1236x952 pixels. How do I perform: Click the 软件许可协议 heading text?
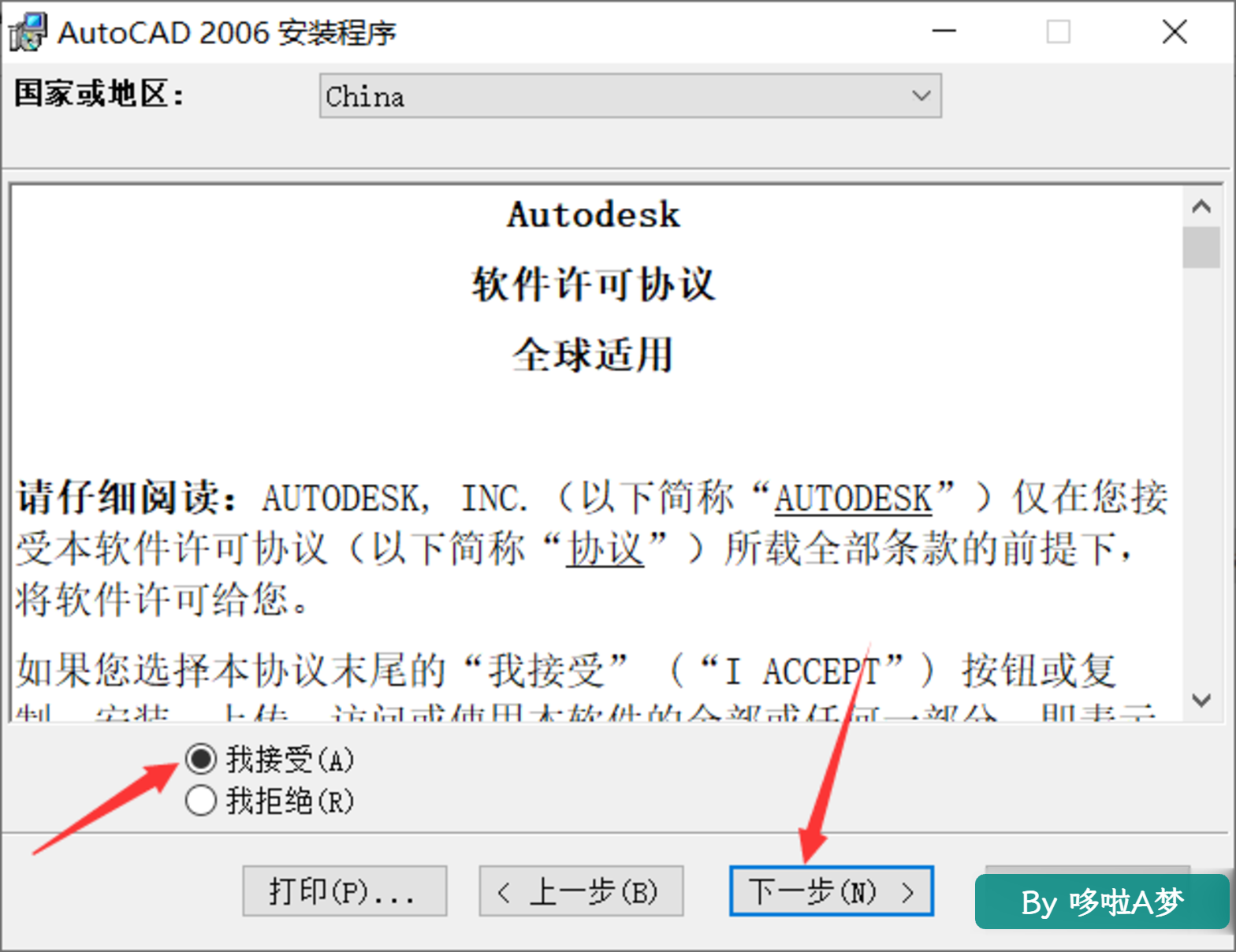point(594,284)
